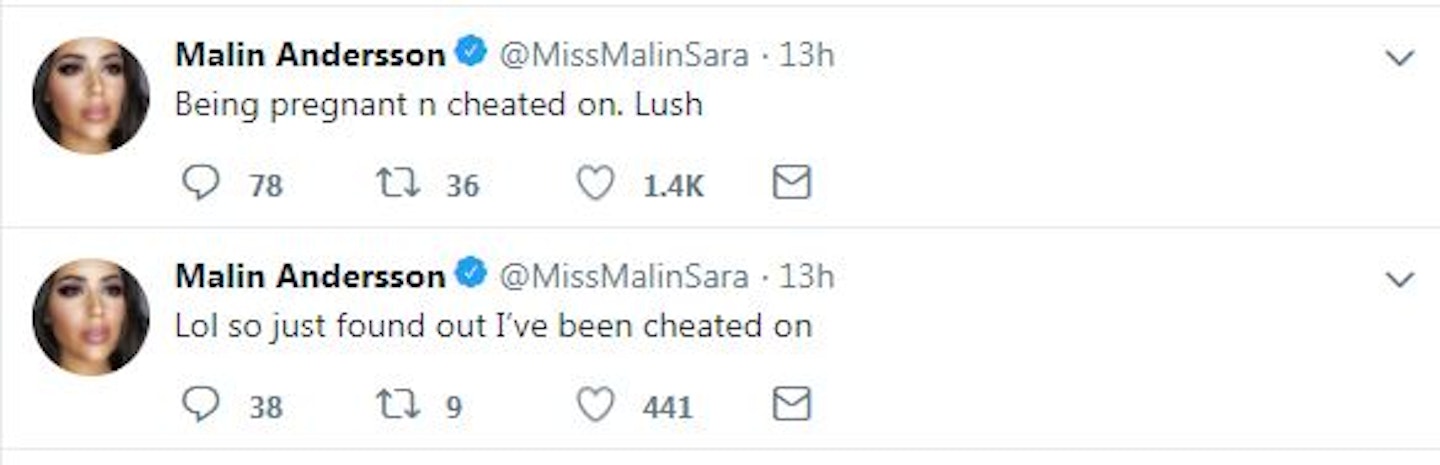Open the Malin Andersson name in the first tweet
The image size is (1440, 465).
(x=310, y=55)
